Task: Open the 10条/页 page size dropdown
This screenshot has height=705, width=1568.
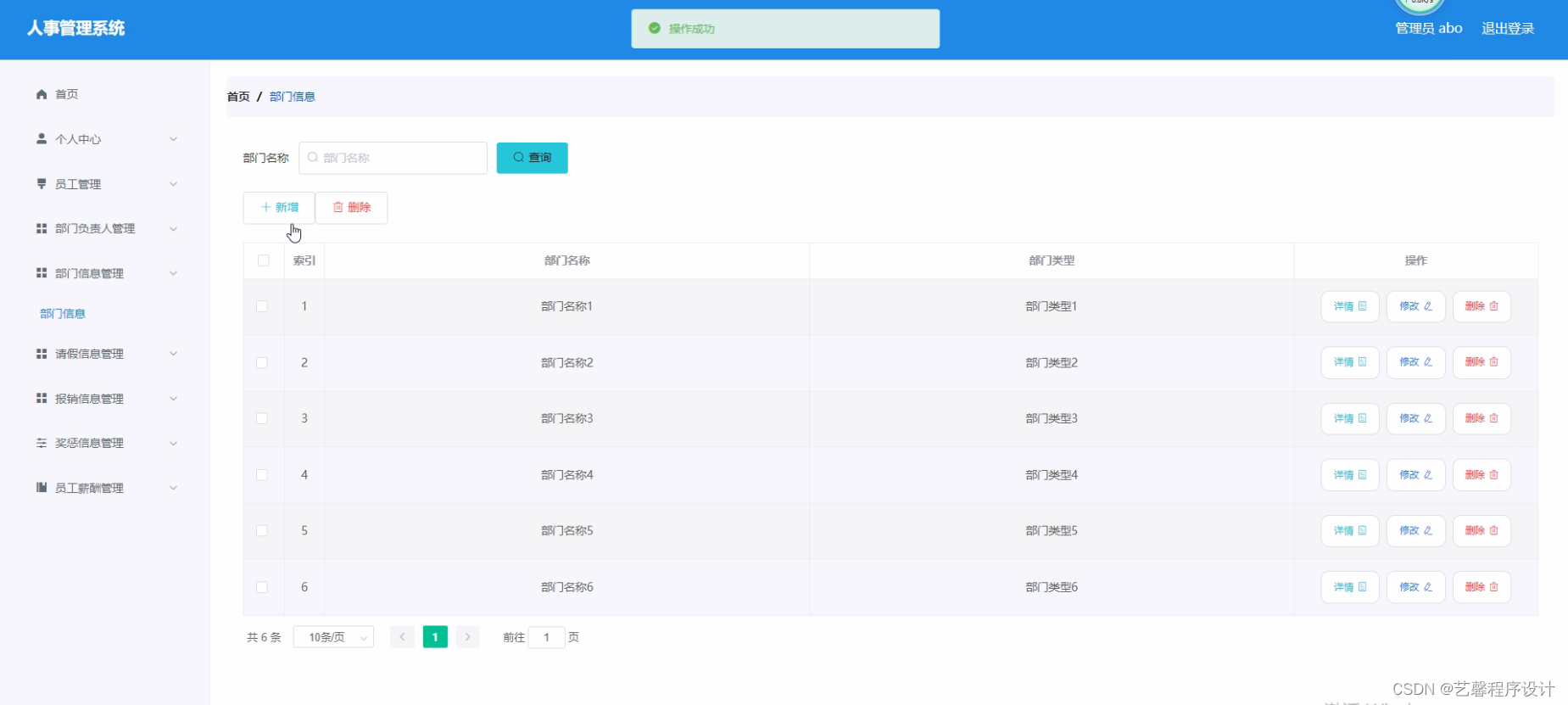Action: click(333, 637)
